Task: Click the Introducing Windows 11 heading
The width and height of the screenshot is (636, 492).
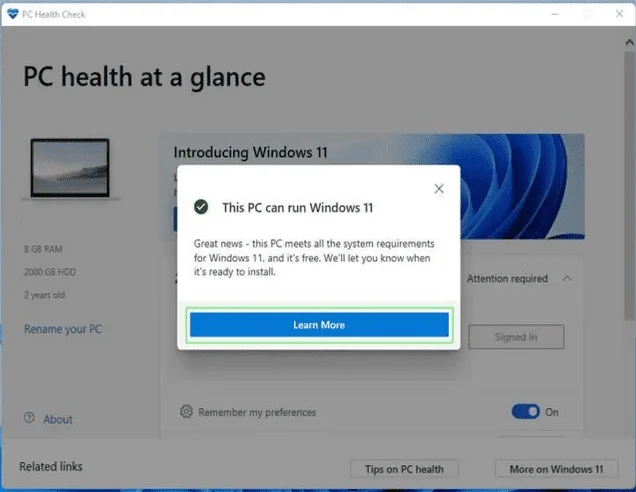Action: pyautogui.click(x=250, y=153)
